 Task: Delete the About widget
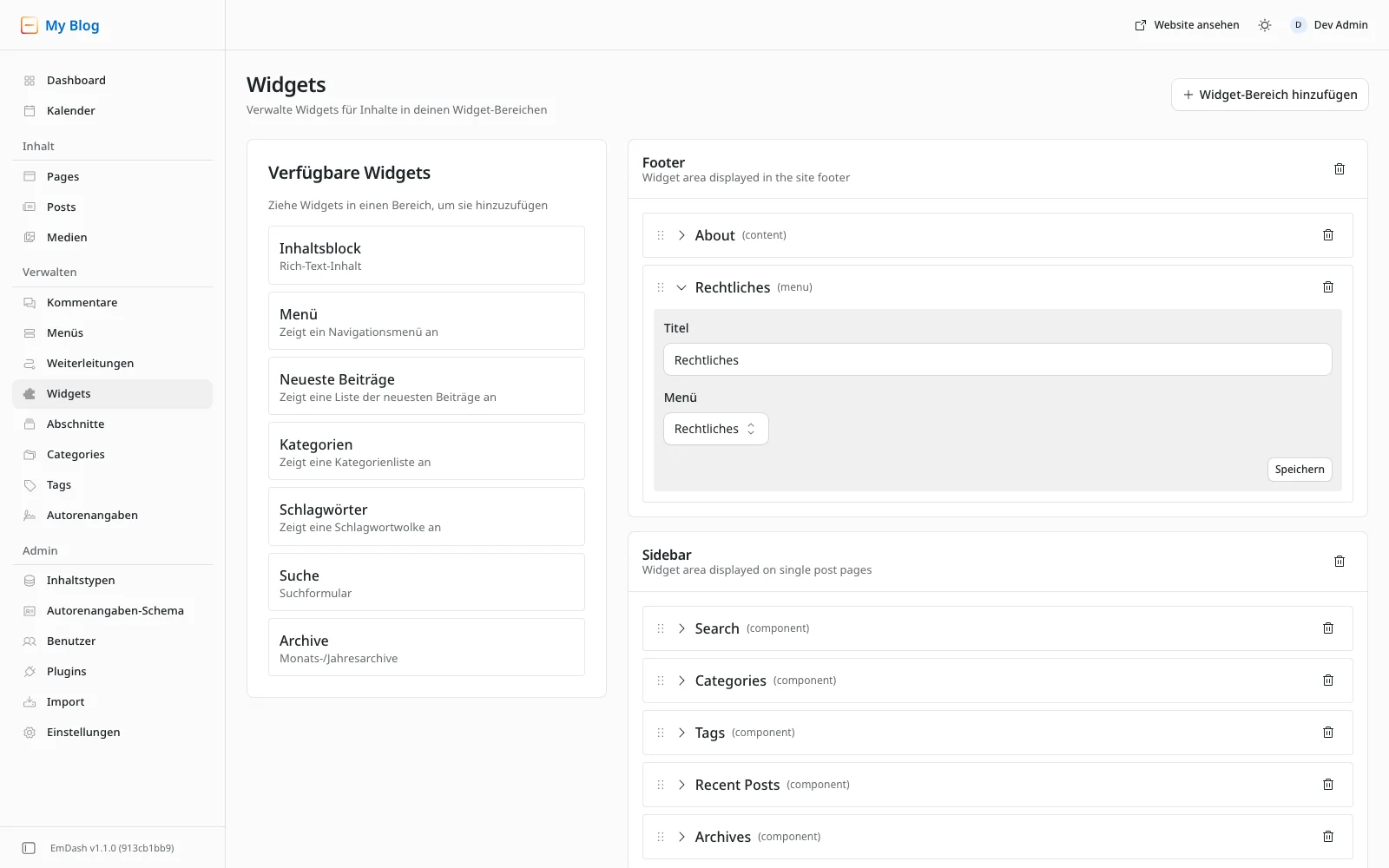pos(1328,235)
